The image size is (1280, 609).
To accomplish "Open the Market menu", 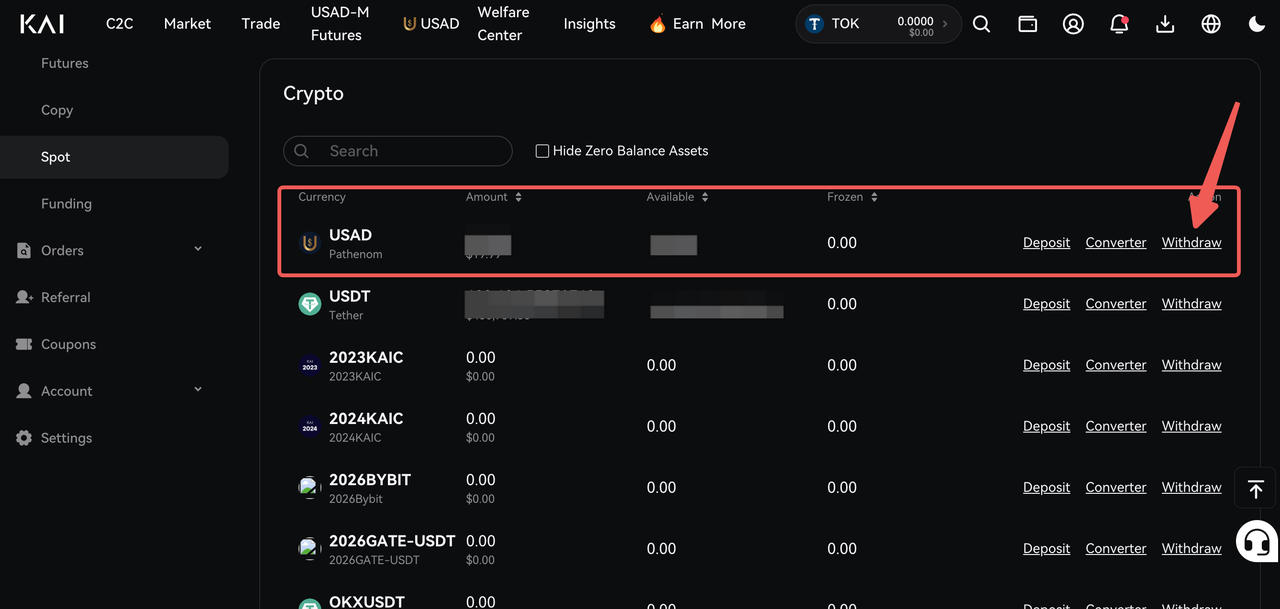I will (x=187, y=24).
